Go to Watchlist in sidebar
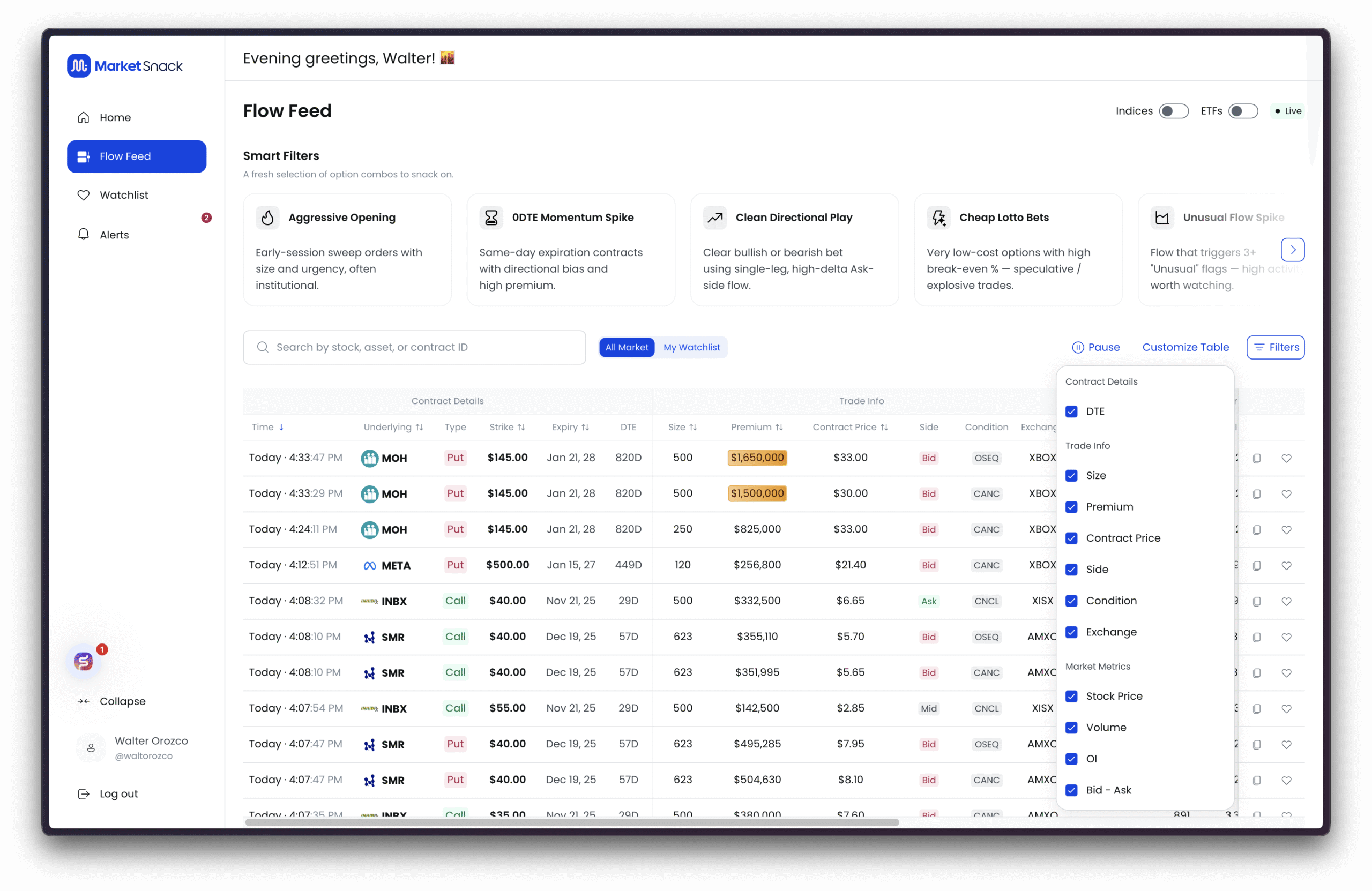Viewport: 1372px width, 891px height. [123, 196]
